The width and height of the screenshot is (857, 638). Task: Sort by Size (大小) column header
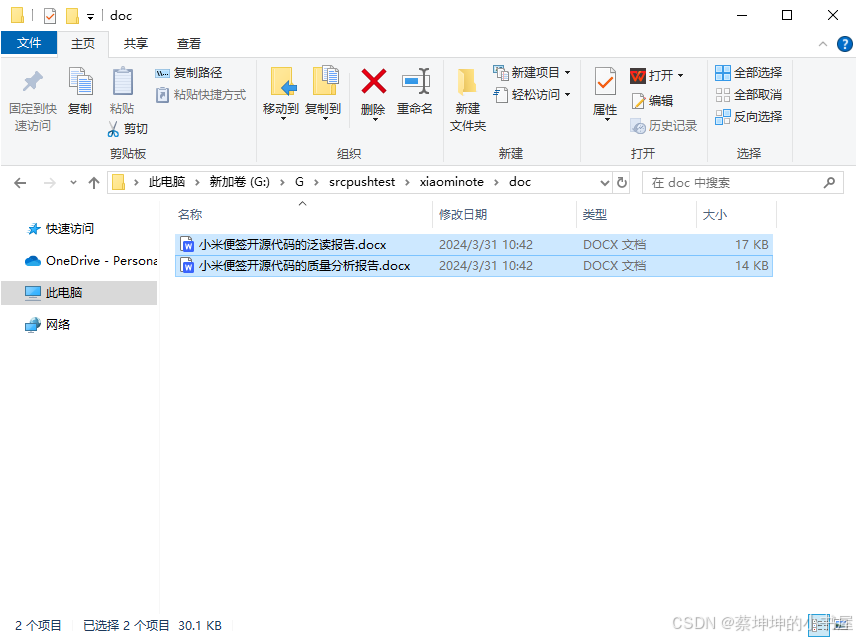click(x=736, y=214)
